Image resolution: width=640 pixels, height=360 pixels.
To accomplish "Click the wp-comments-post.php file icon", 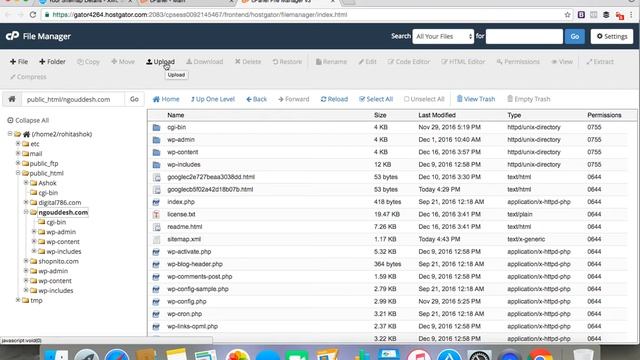I will click(x=156, y=277).
